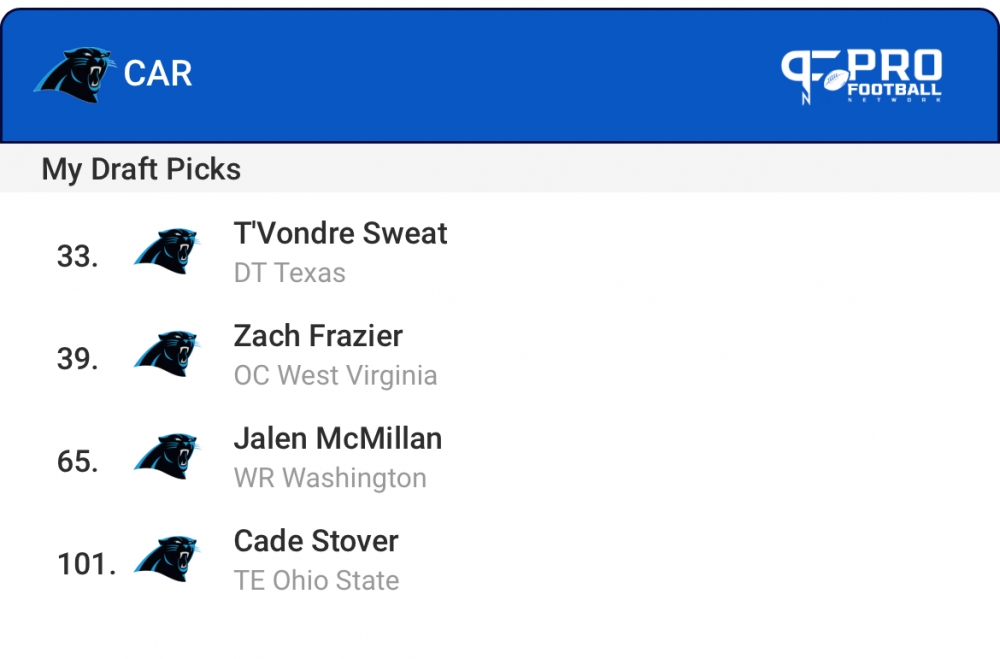Click pick number 65
Screen dimensions: 1000x659
click(77, 462)
